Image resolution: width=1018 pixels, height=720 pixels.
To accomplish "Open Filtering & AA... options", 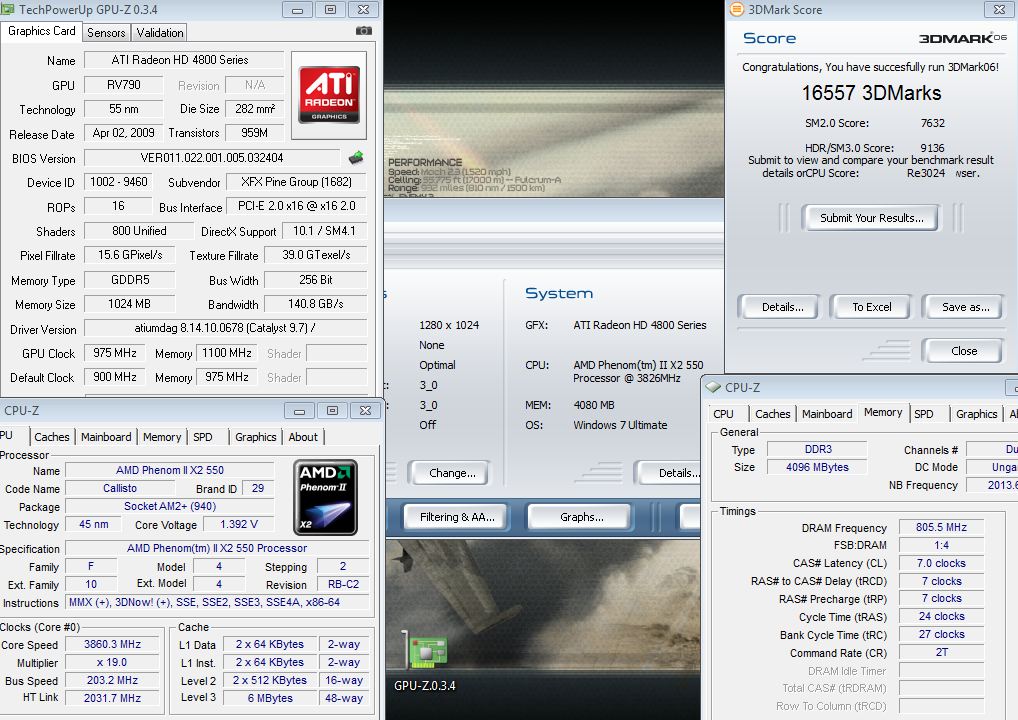I will point(456,517).
